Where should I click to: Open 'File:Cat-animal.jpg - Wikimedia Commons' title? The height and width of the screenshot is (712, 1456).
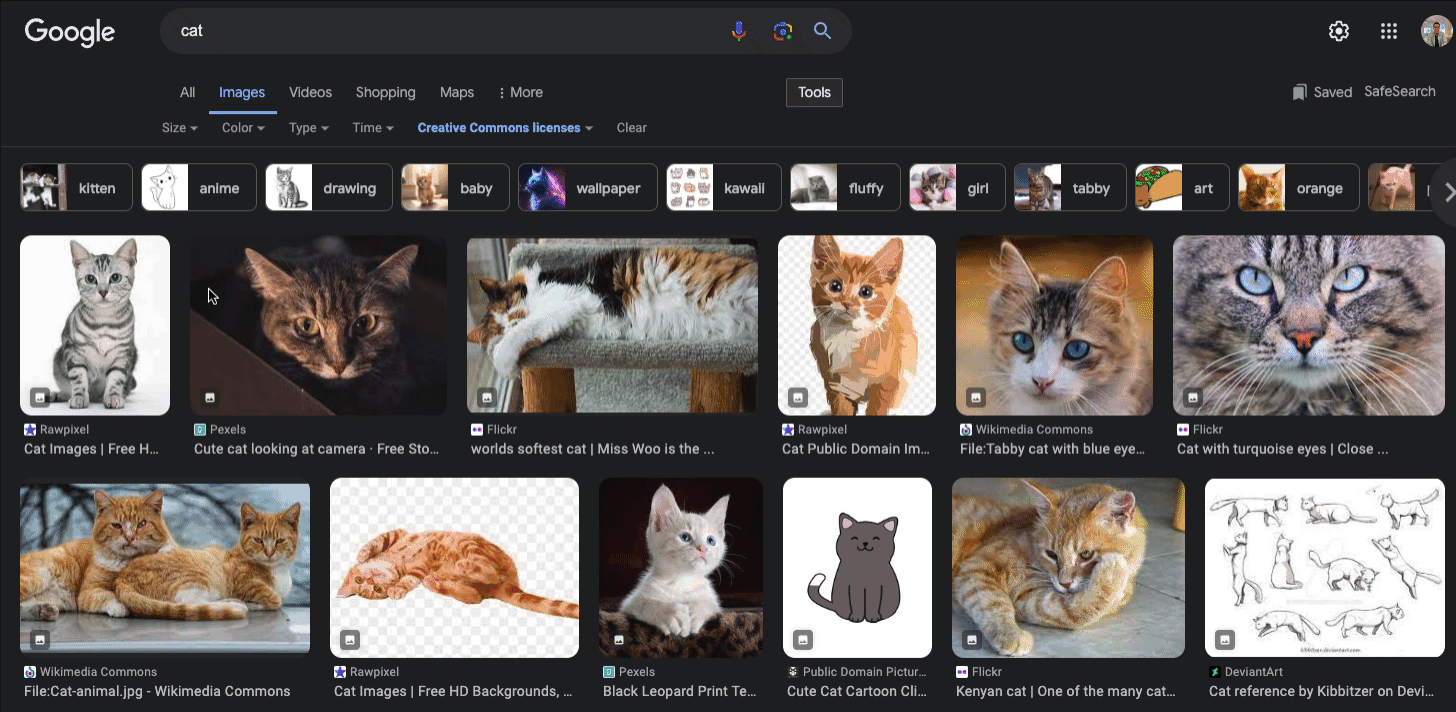(x=157, y=691)
